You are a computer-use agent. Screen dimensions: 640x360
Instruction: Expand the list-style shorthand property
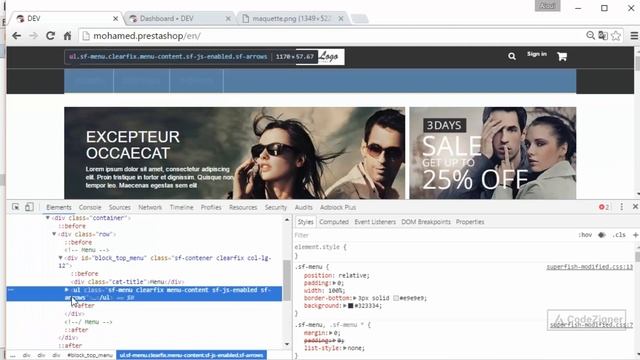pyautogui.click(x=345, y=348)
